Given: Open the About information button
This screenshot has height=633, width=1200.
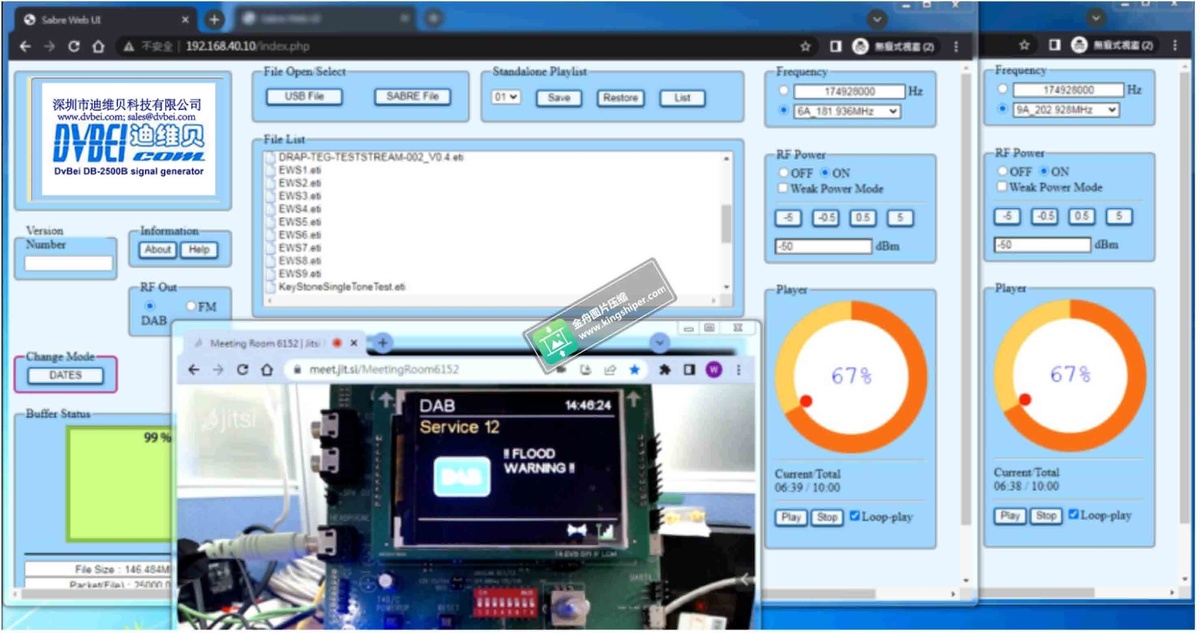Looking at the screenshot, I should point(157,250).
